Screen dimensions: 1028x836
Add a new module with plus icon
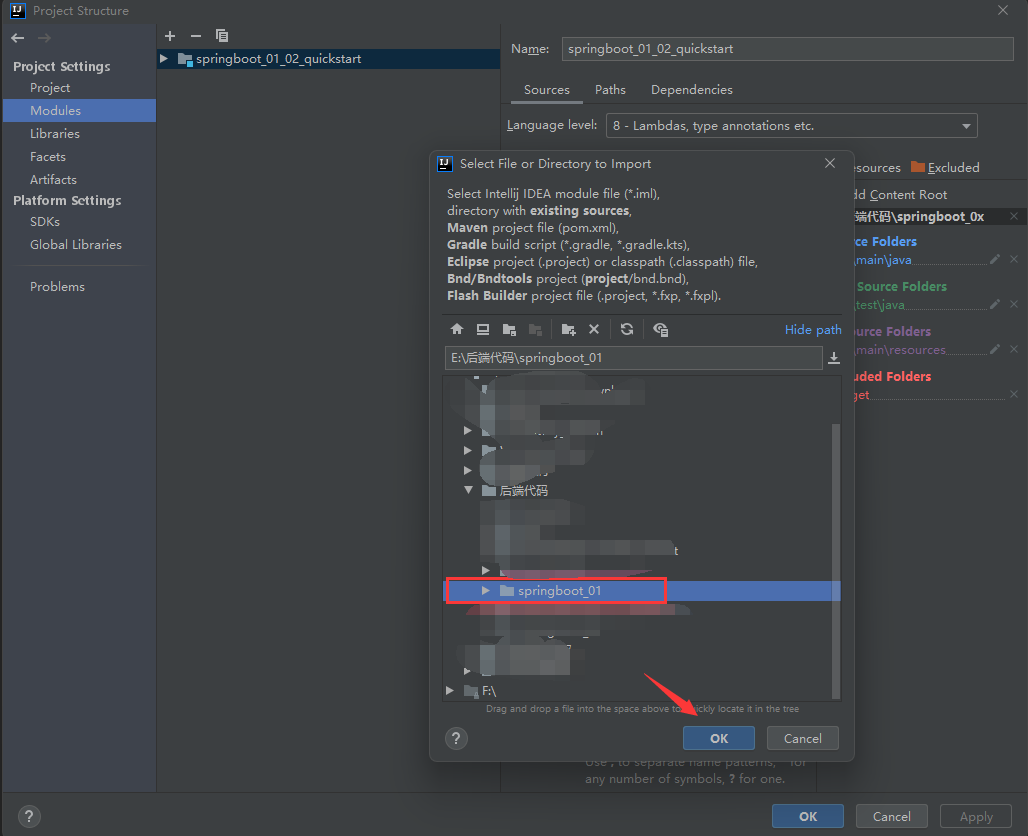(x=170, y=36)
